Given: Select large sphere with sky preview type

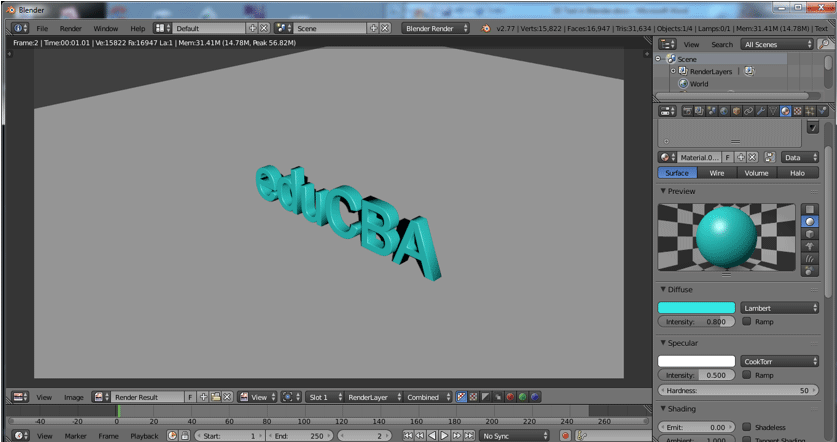Looking at the screenshot, I should tap(810, 271).
